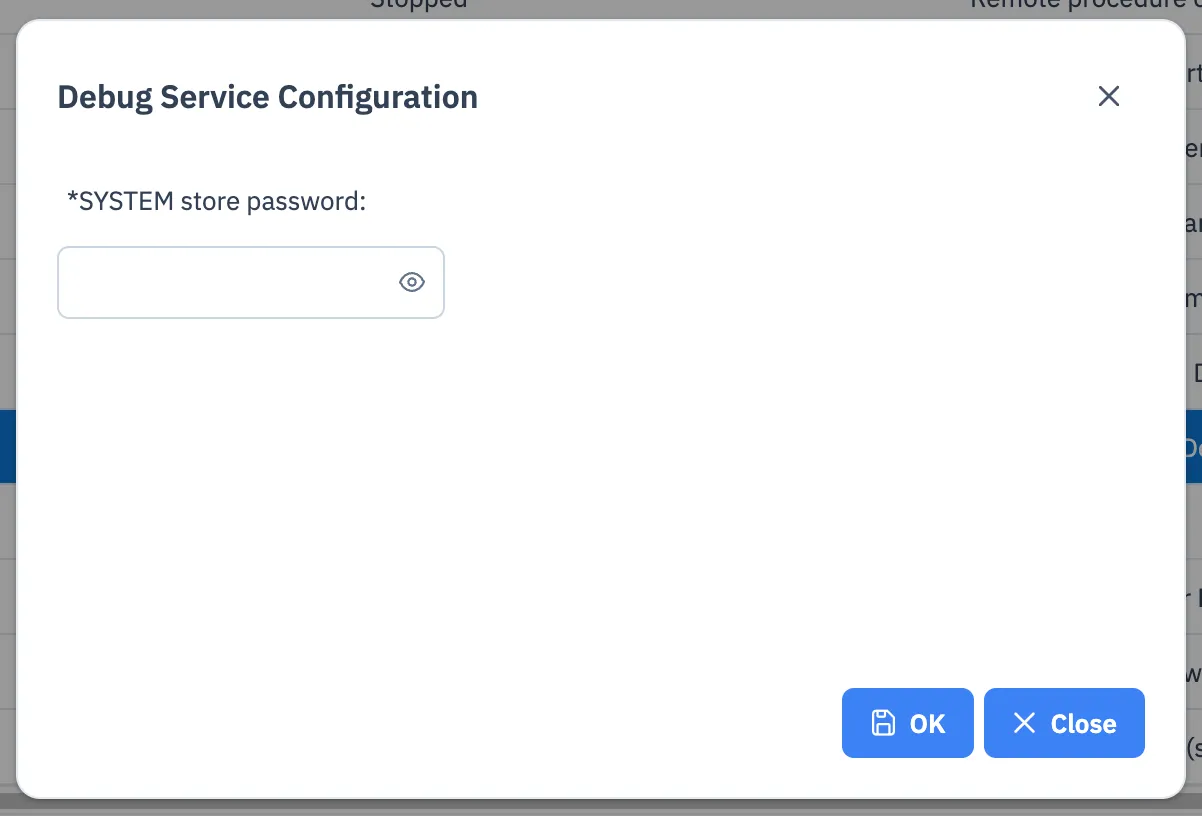This screenshot has width=1202, height=816.
Task: Click the "Stopped" status text behind dialog
Action: click(419, 5)
